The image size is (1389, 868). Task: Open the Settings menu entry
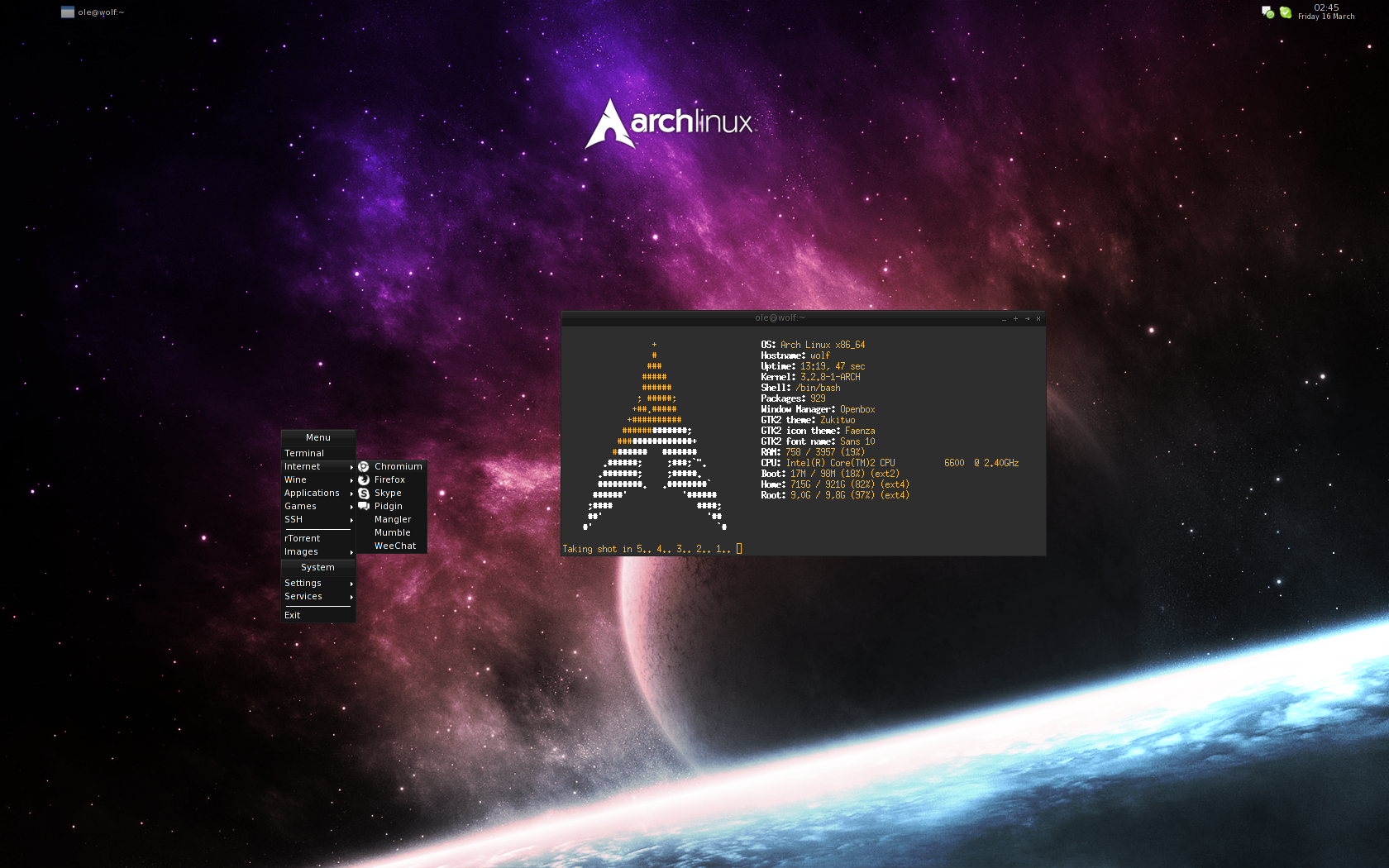pos(318,583)
